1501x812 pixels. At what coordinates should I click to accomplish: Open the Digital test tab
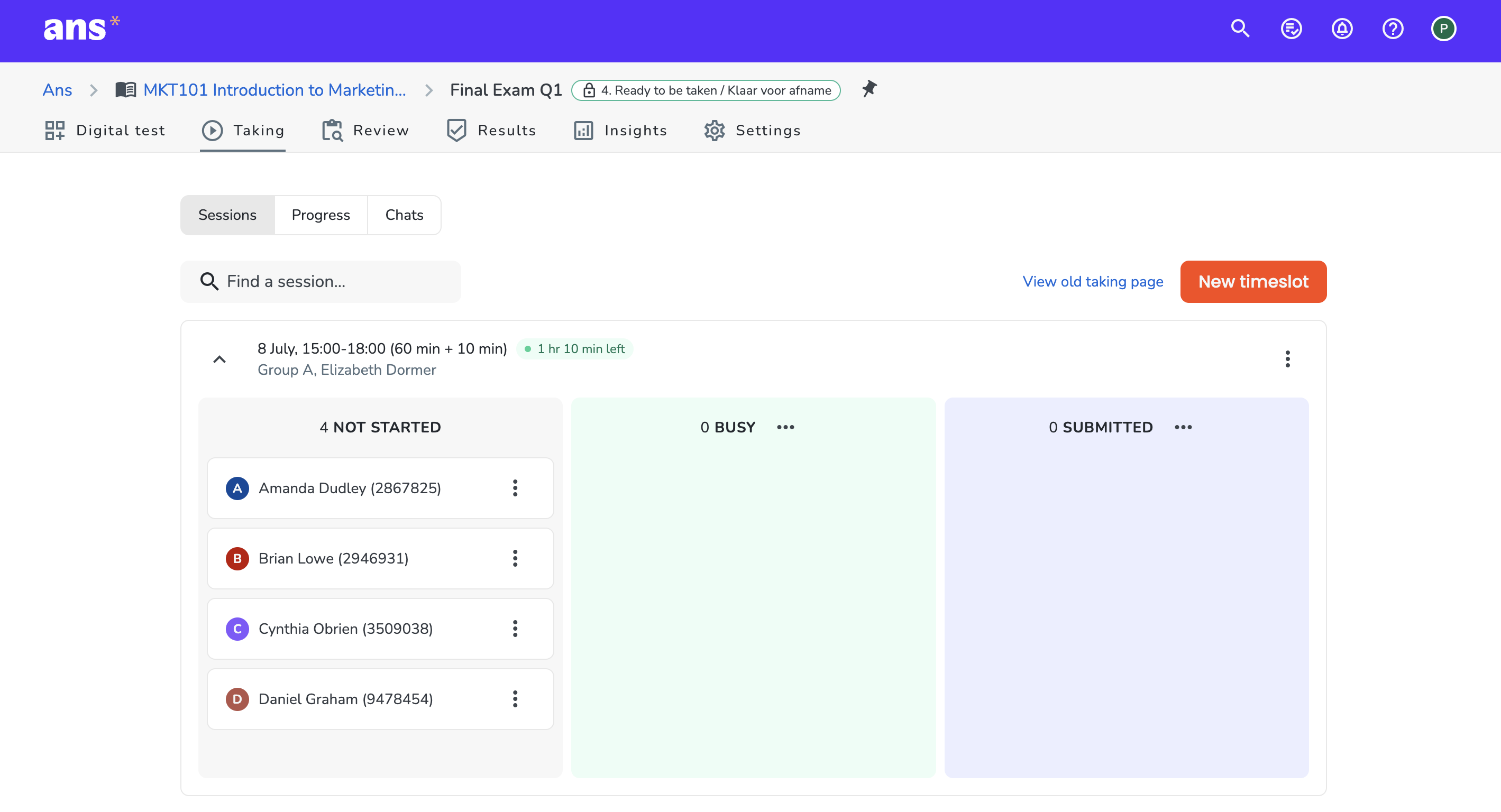click(x=105, y=131)
